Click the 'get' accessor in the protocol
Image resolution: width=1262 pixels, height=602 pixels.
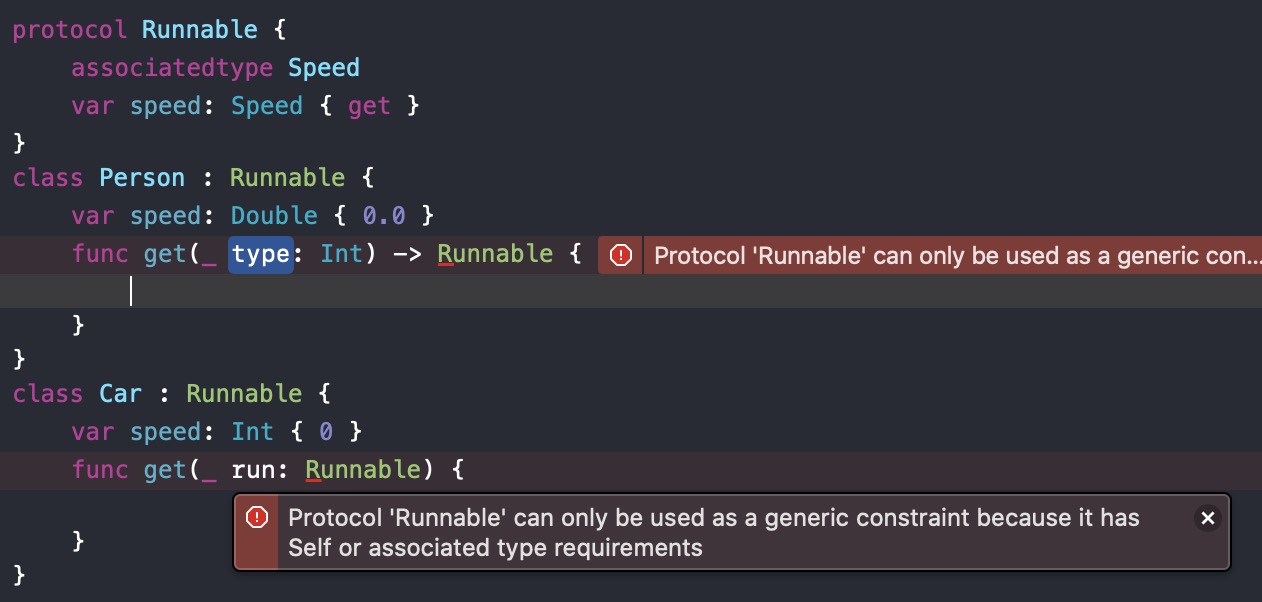point(369,106)
